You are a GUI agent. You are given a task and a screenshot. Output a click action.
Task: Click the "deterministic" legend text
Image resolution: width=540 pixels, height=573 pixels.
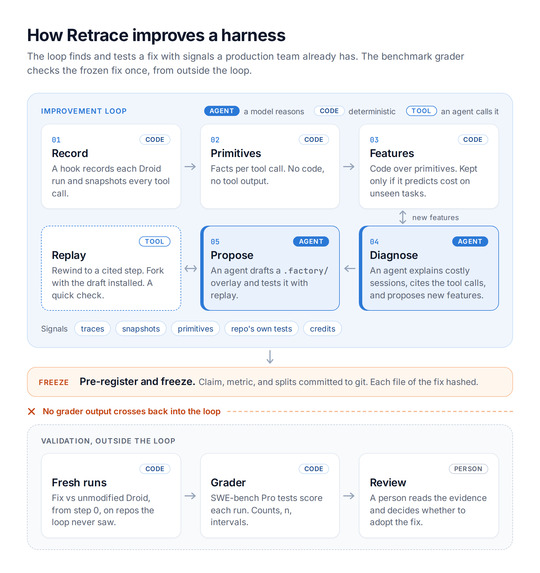(x=372, y=111)
